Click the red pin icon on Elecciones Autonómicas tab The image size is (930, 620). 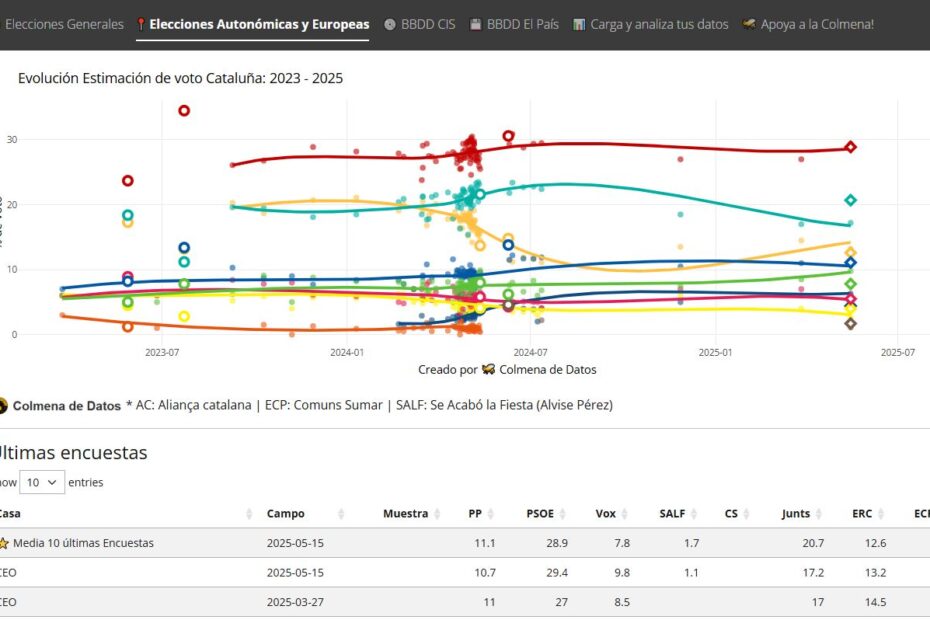click(x=141, y=24)
